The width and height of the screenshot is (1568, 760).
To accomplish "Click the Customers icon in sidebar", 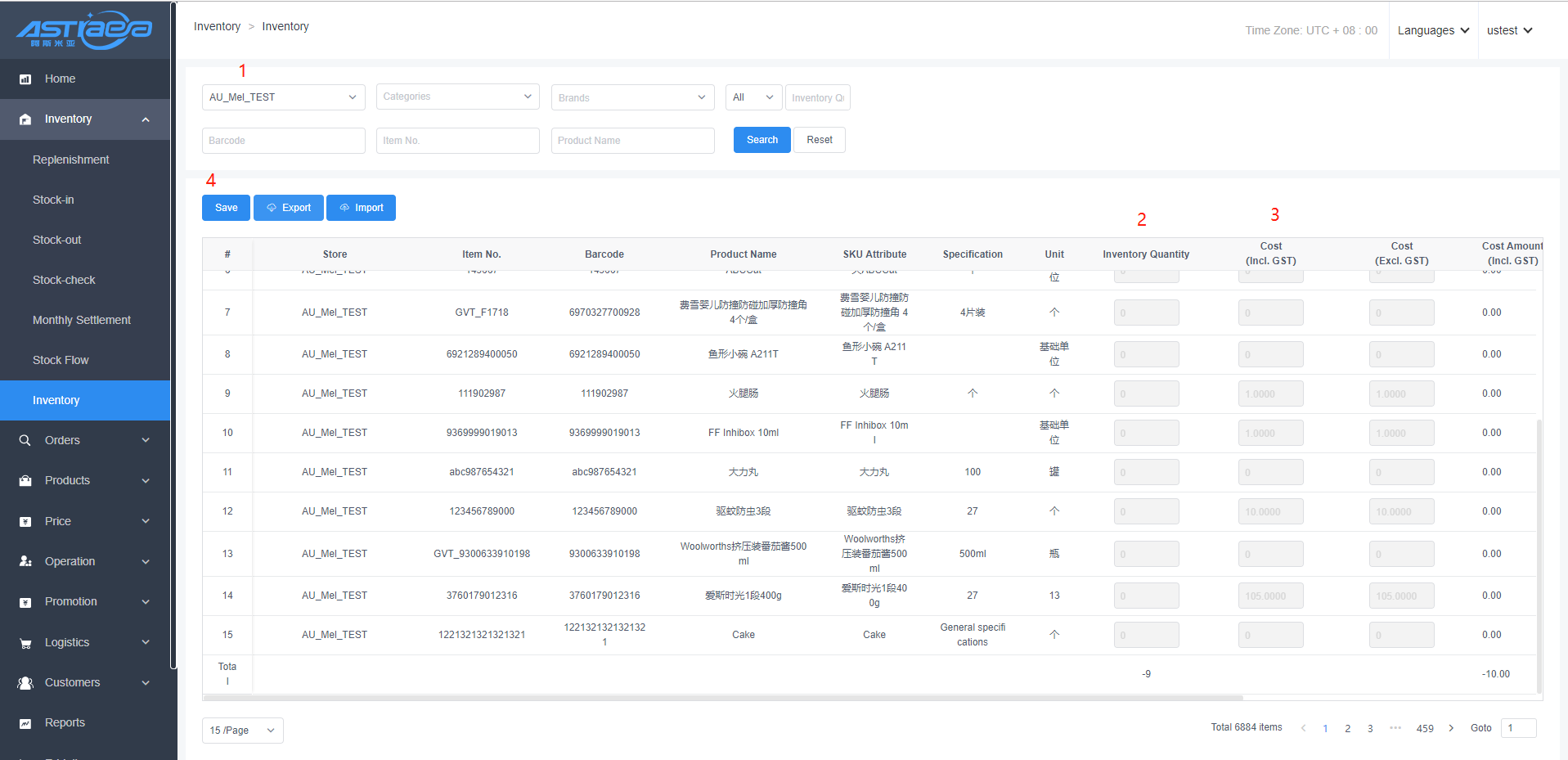I will coord(25,683).
